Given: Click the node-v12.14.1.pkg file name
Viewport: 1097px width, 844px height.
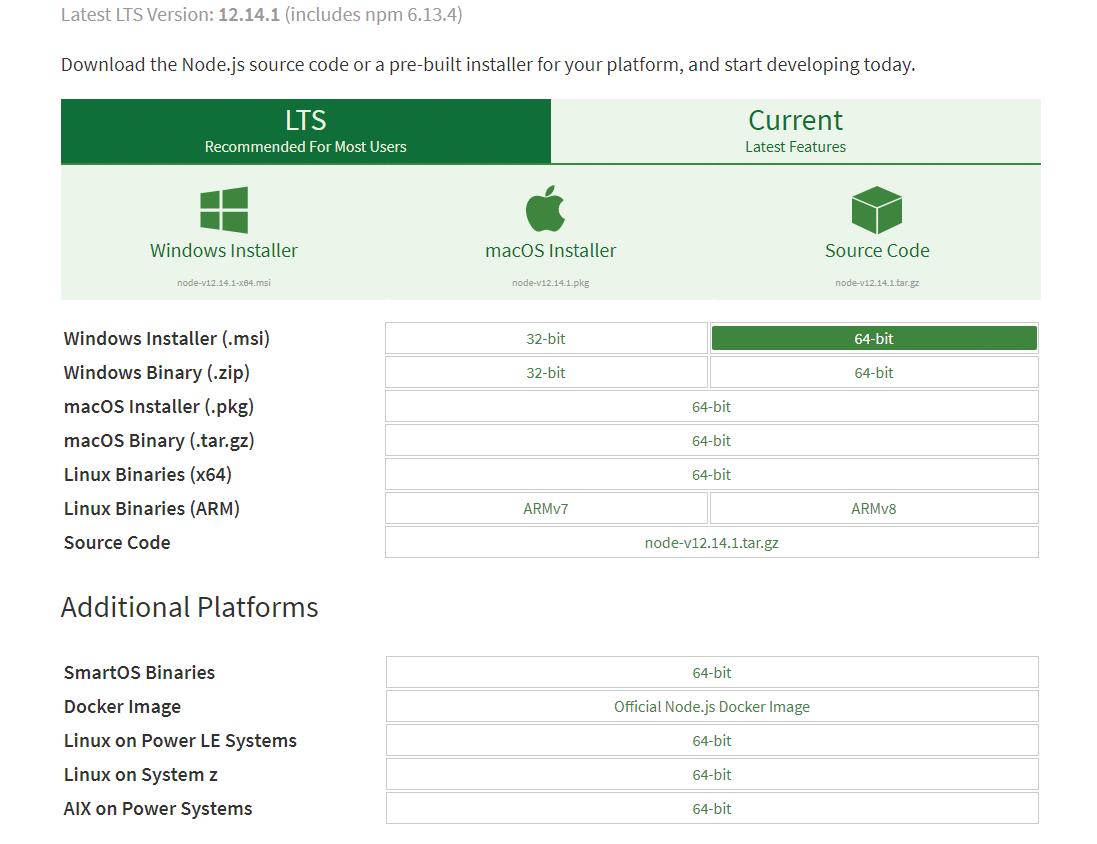Looking at the screenshot, I should coord(551,283).
